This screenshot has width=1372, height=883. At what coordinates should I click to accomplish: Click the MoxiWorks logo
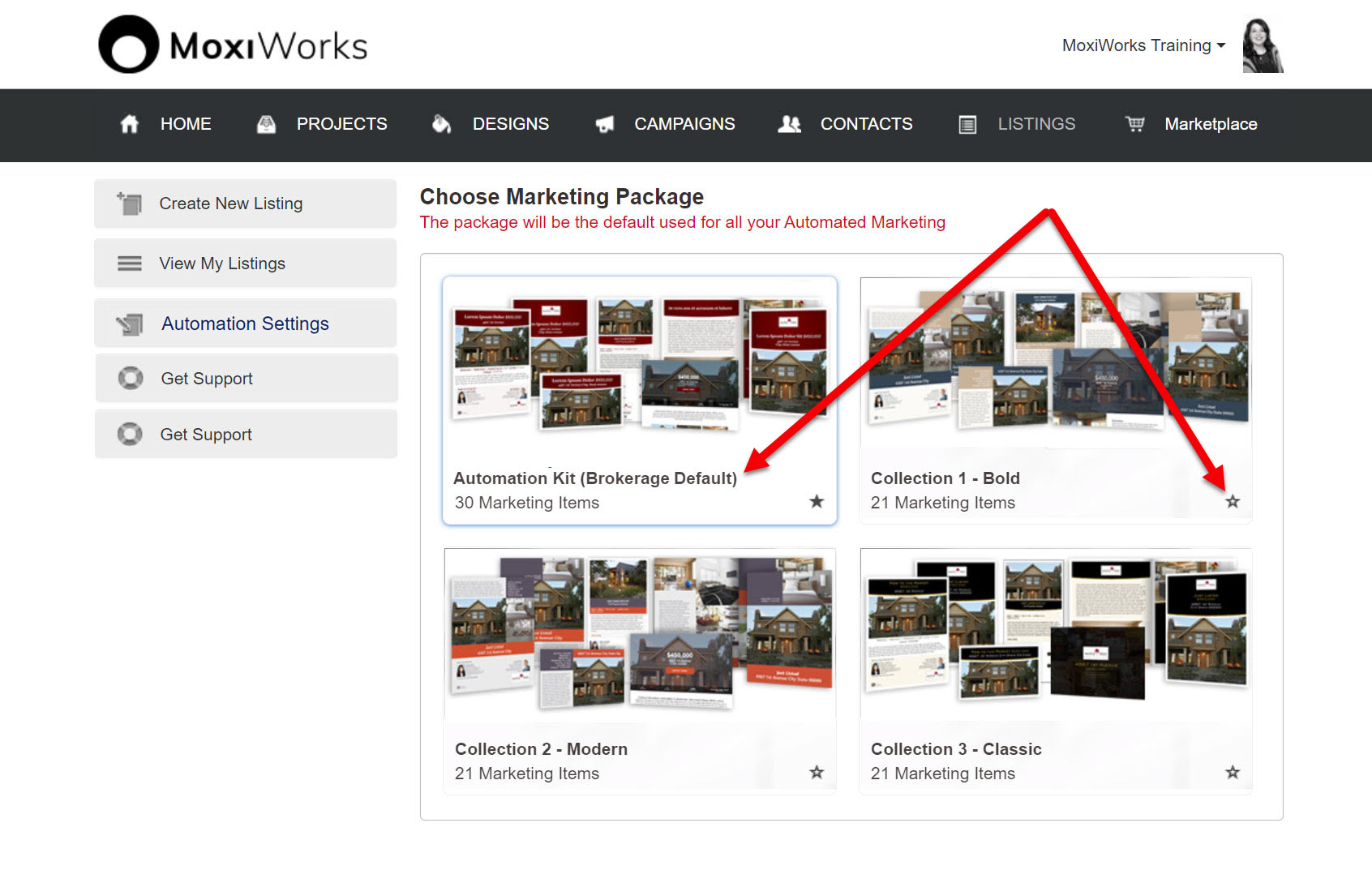click(x=233, y=45)
